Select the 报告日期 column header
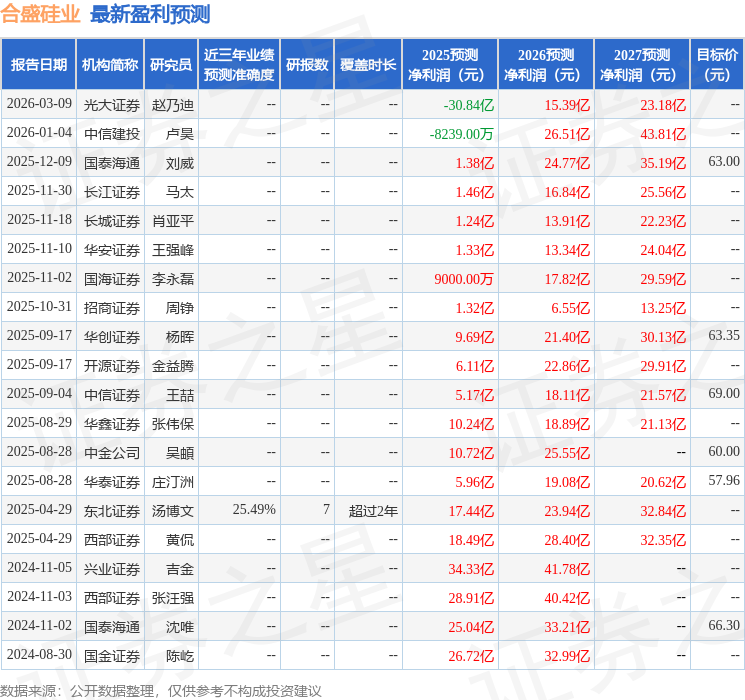This screenshot has width=745, height=700. (39, 65)
